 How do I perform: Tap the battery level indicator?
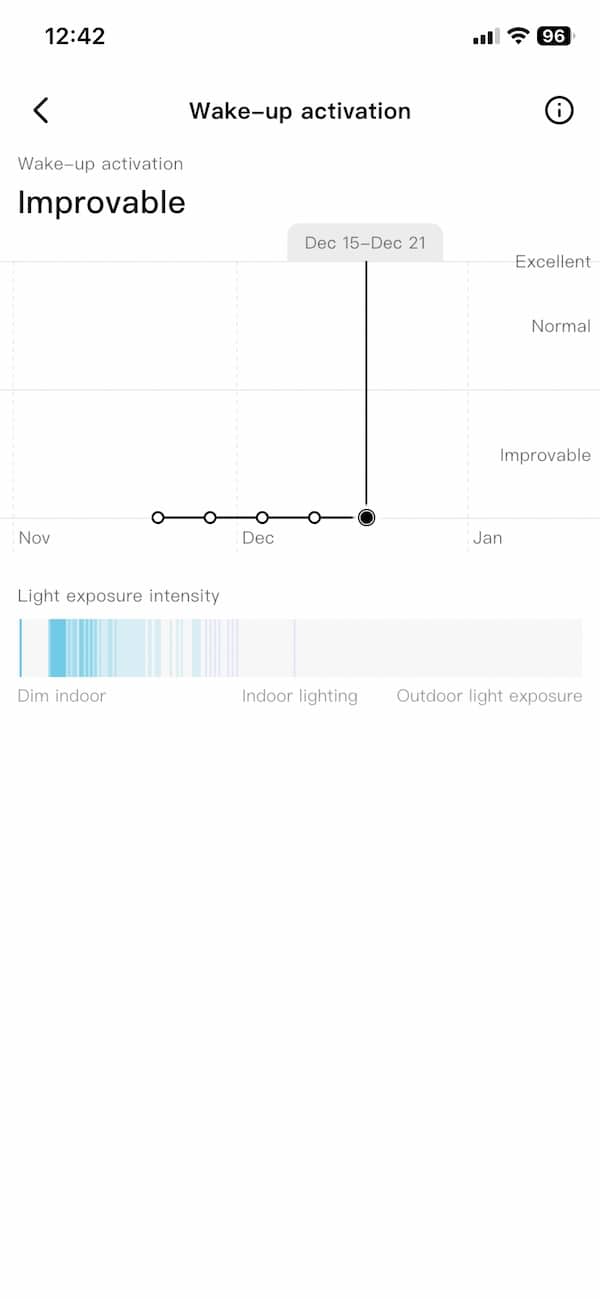tap(554, 37)
